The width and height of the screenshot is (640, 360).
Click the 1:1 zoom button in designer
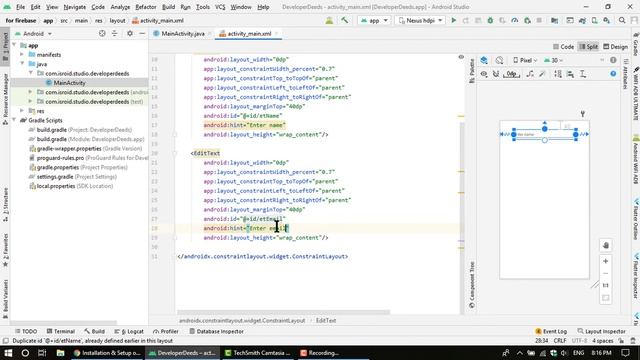[x=606, y=285]
